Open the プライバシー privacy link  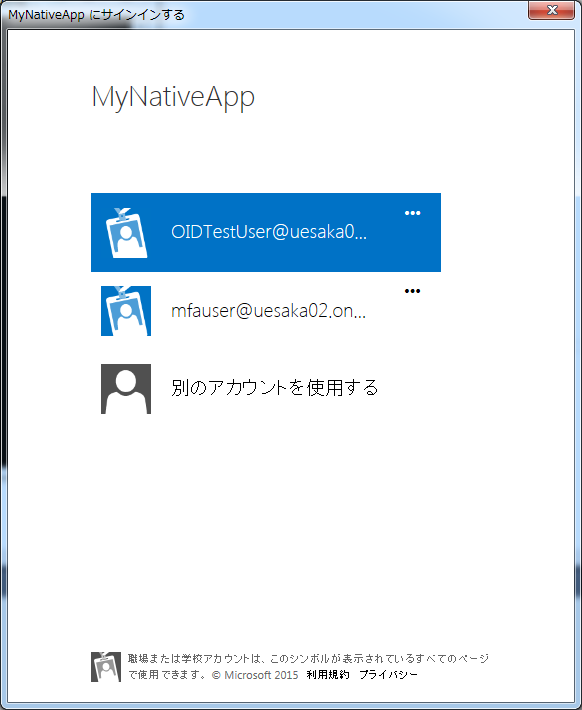[x=388, y=675]
